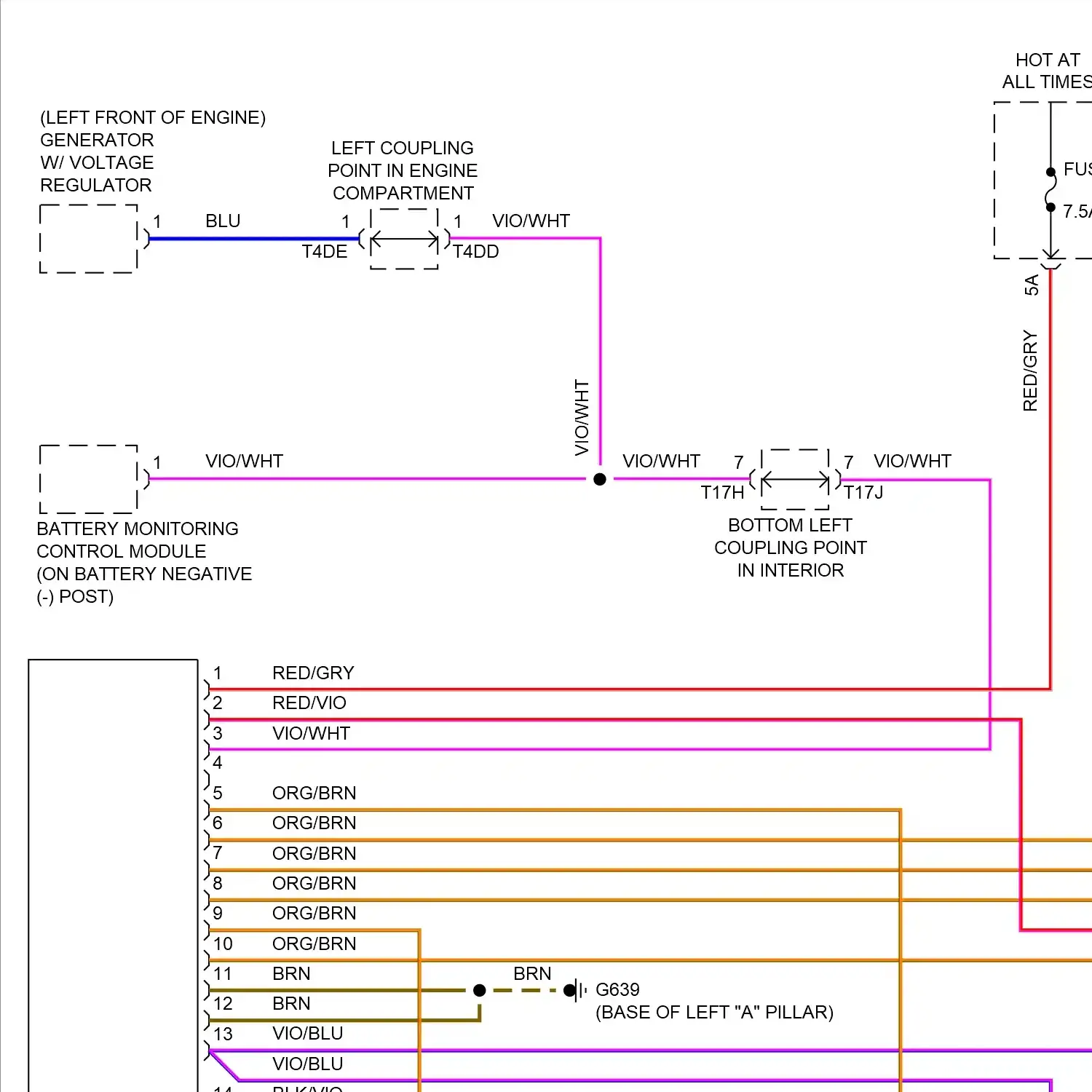Select pin 5 'ORG/BRN' label
Screen dimensions: 1092x1092
pos(314,793)
